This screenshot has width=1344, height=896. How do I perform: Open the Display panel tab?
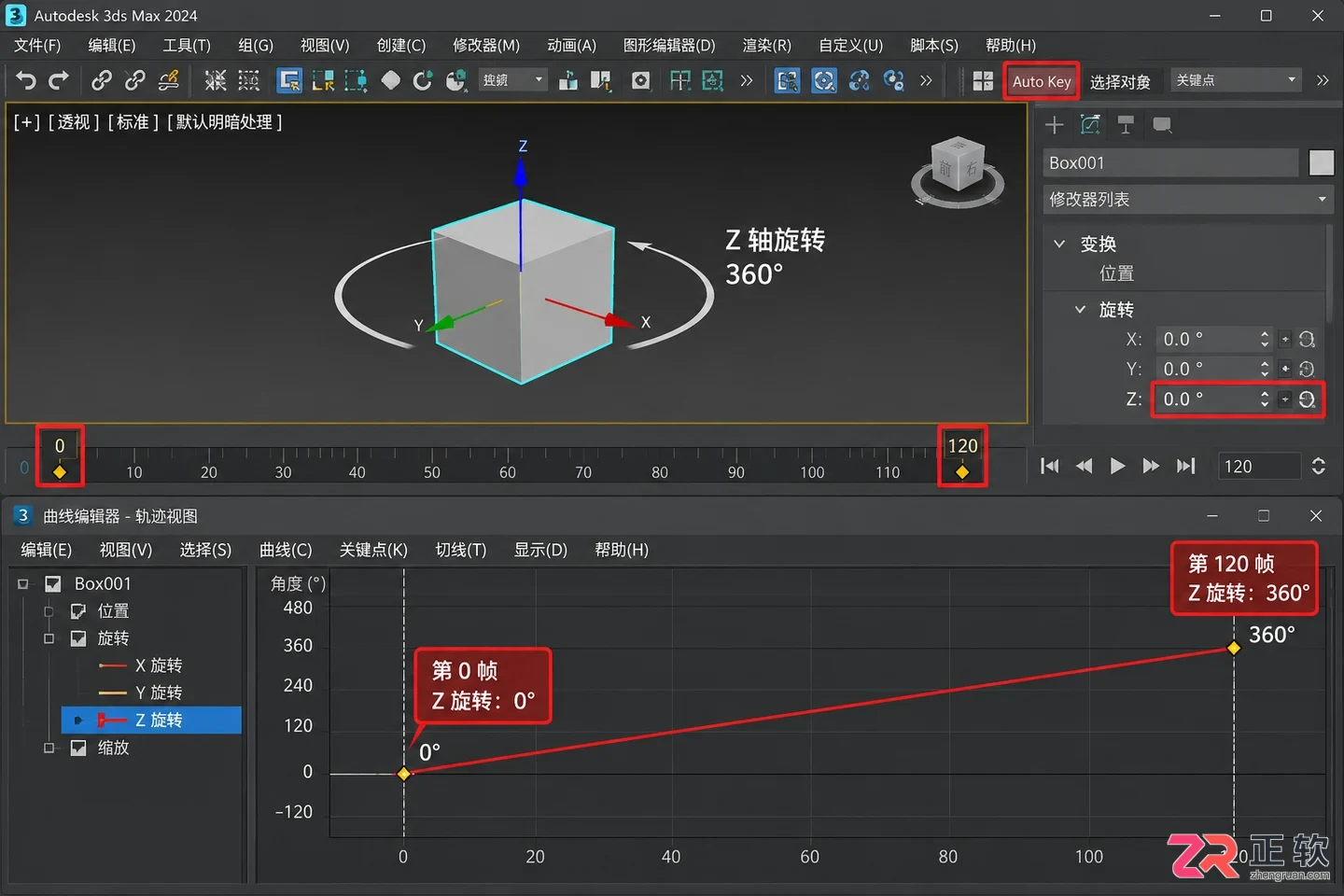[x=1162, y=125]
